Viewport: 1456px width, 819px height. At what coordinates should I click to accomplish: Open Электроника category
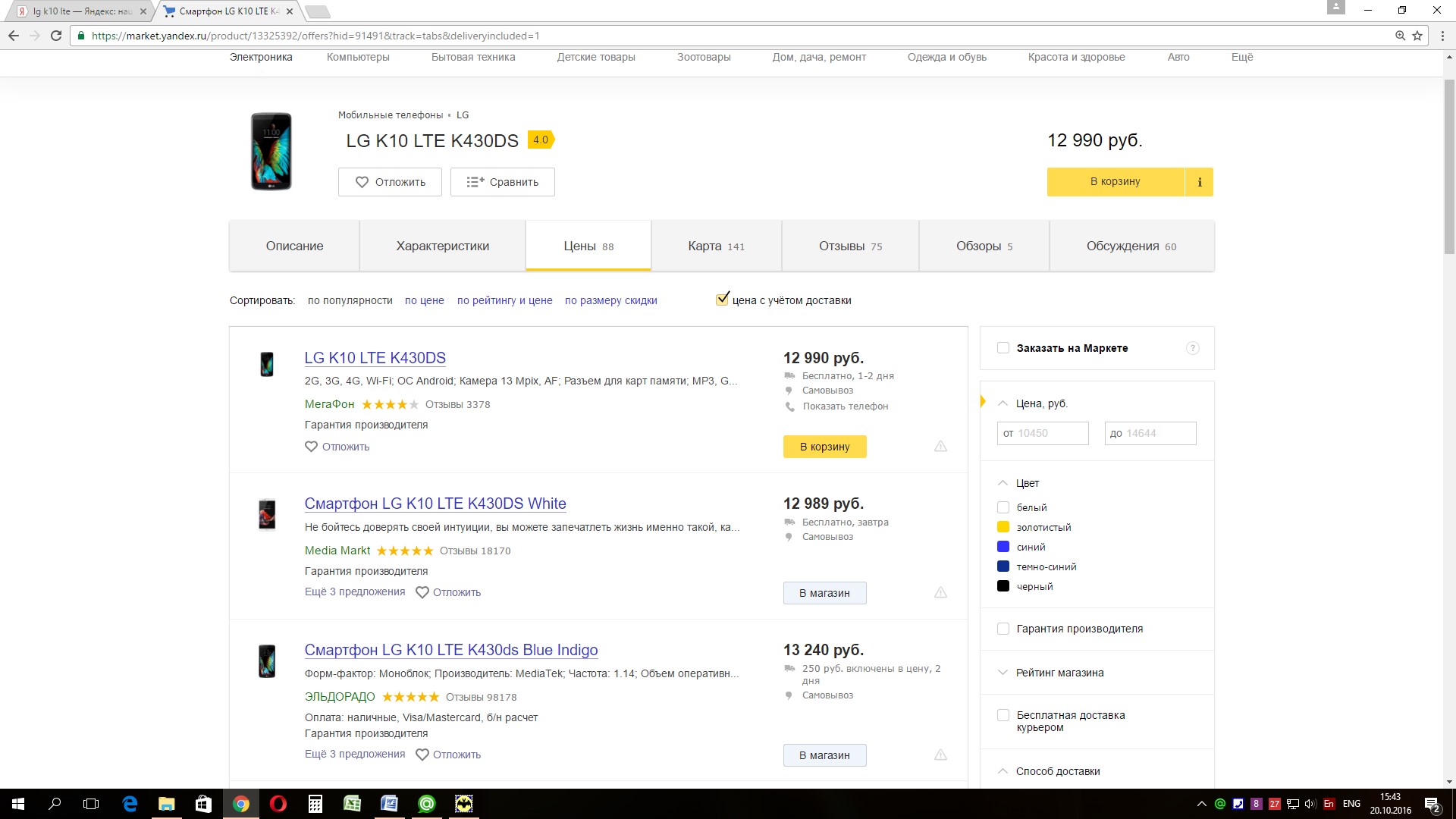[x=261, y=57]
